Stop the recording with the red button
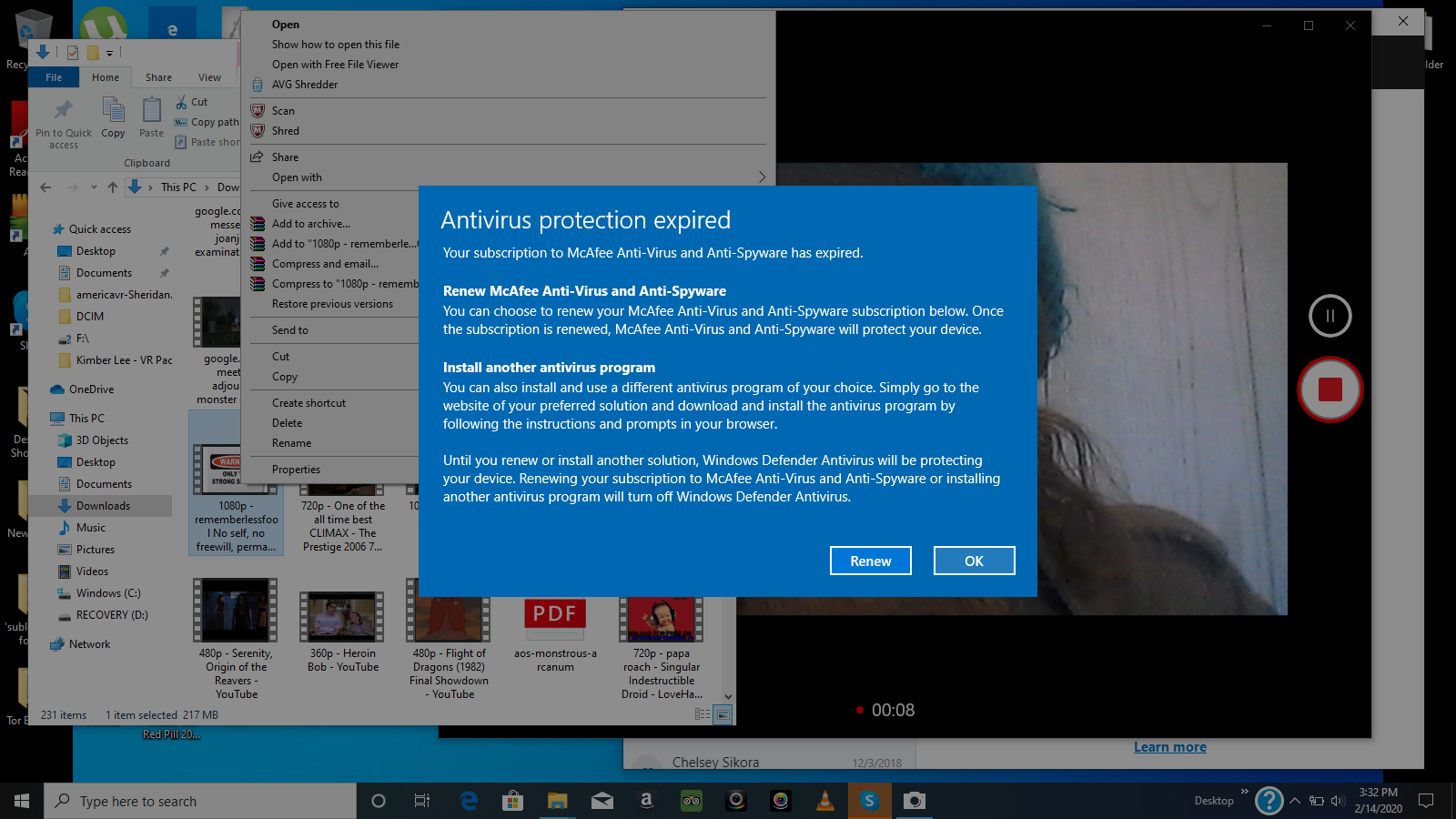The height and width of the screenshot is (819, 1456). click(1330, 389)
